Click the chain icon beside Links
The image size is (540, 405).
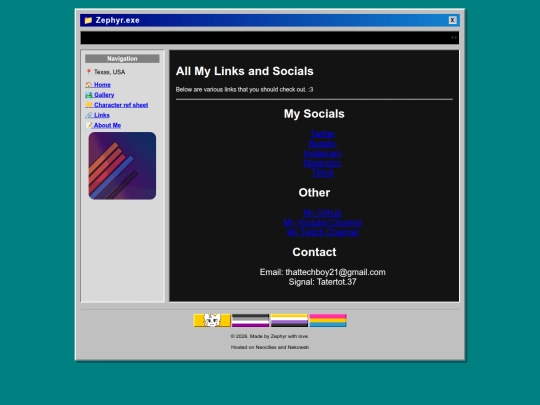point(89,115)
